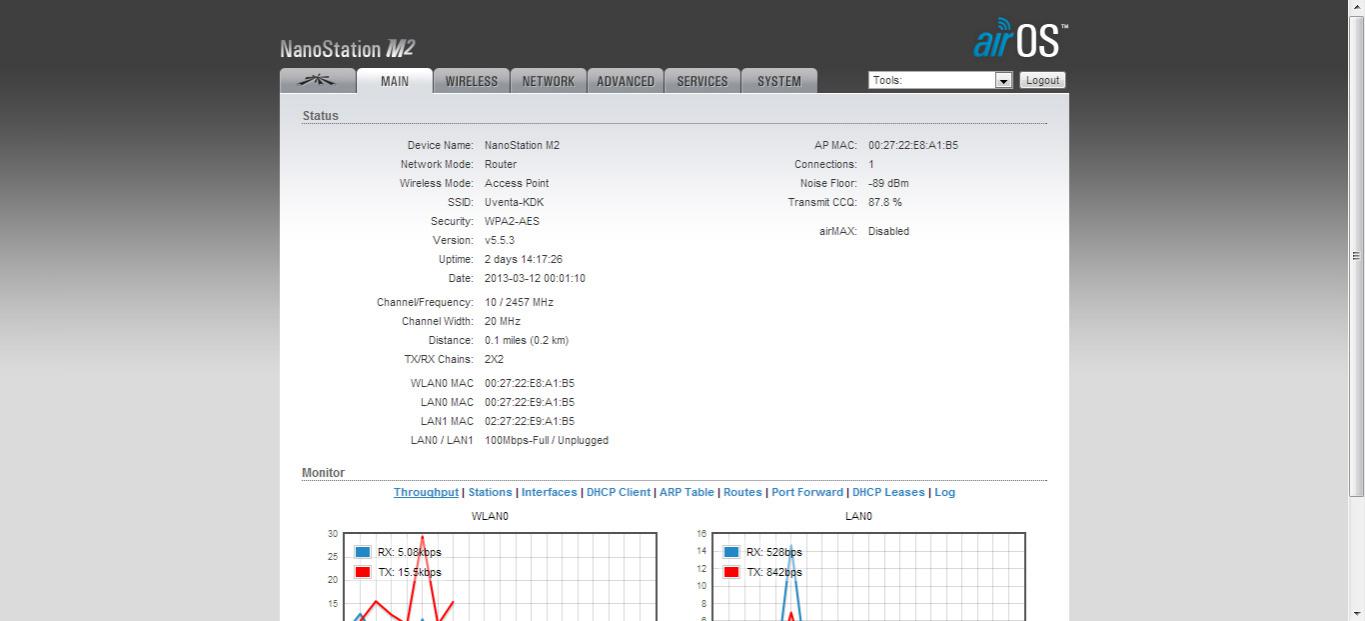Open the SYSTEM tab
Image resolution: width=1365 pixels, height=621 pixels.
779,81
